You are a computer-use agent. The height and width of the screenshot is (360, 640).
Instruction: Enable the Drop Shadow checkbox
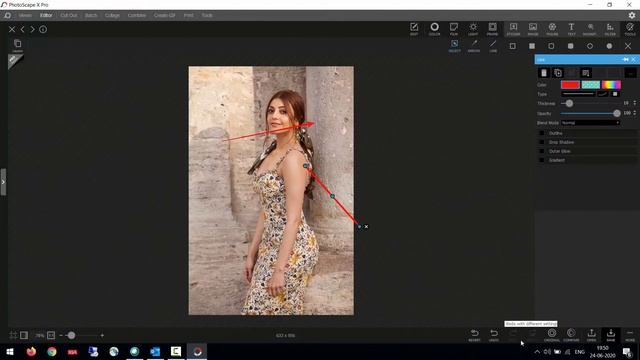(542, 142)
